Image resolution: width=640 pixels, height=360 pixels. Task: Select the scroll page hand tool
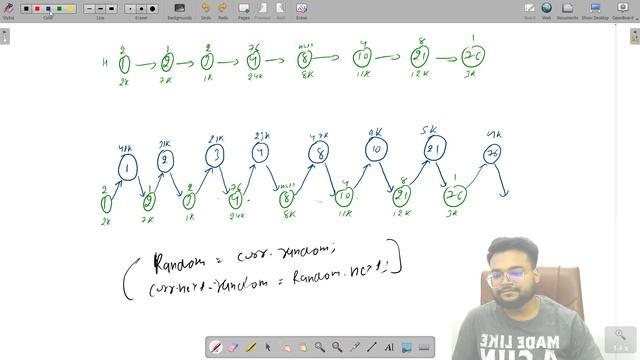pos(302,347)
